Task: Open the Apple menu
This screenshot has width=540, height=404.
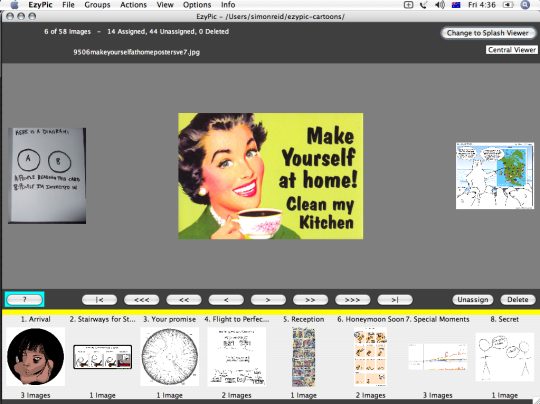Action: pos(14,5)
